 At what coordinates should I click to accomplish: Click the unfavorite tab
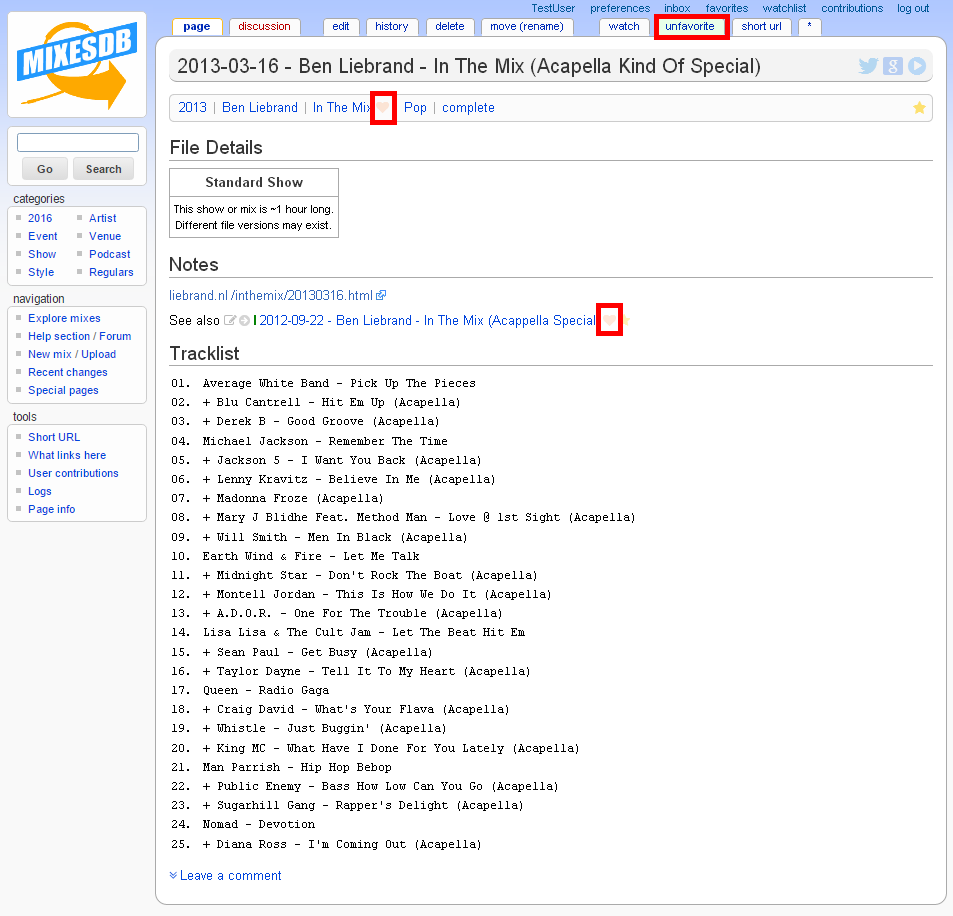[690, 27]
